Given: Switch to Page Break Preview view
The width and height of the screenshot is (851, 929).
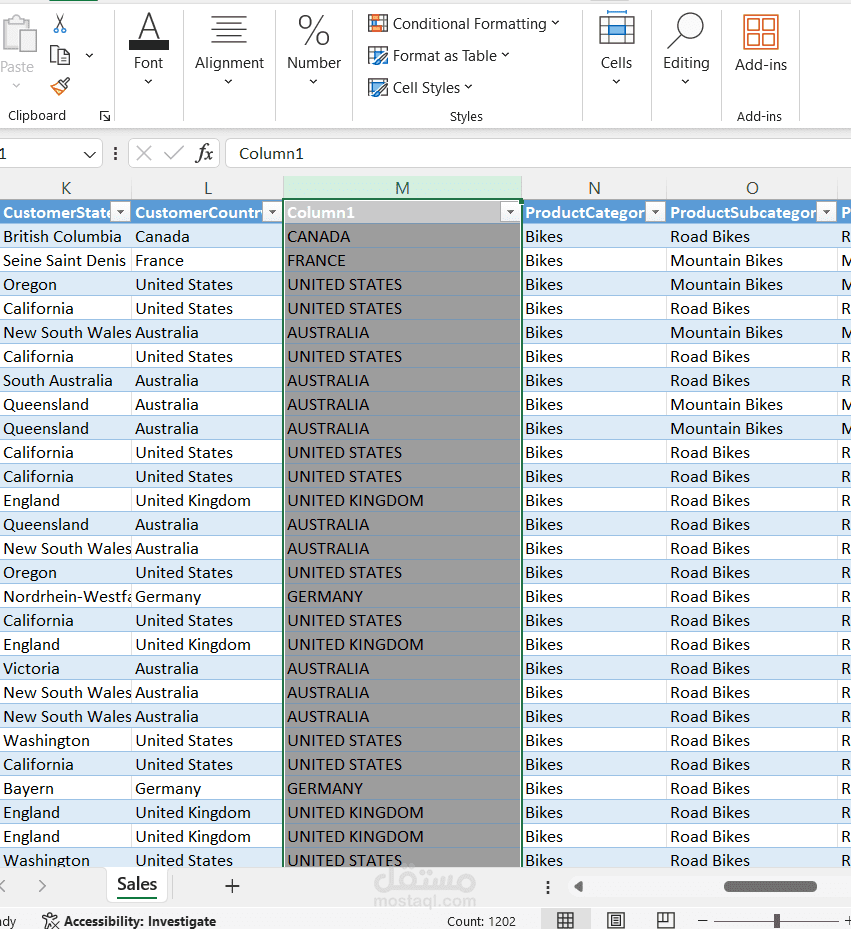Looking at the screenshot, I should [x=666, y=920].
